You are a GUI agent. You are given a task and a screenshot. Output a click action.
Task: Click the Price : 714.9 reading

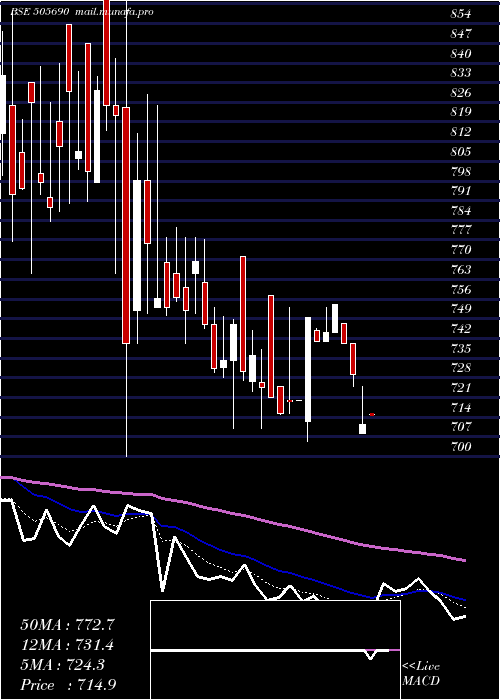(x=69, y=685)
